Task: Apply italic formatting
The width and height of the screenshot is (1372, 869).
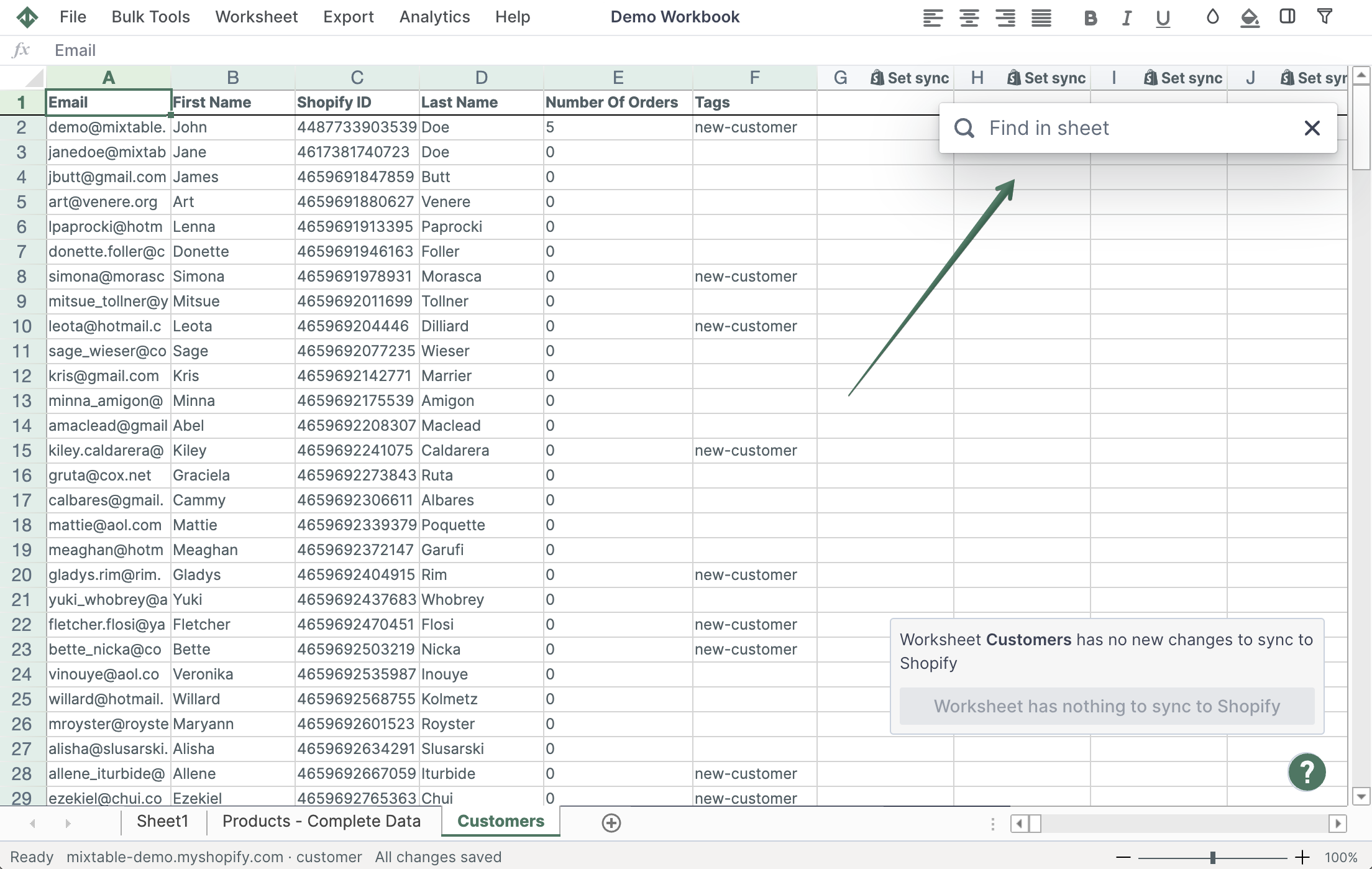Action: [1126, 17]
